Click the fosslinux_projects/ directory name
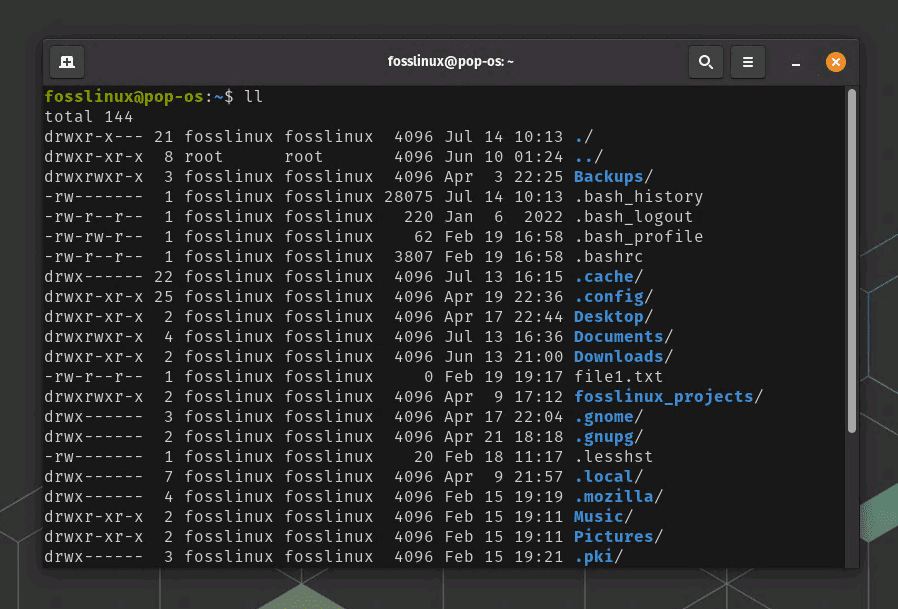The image size is (898, 609). [x=668, y=396]
